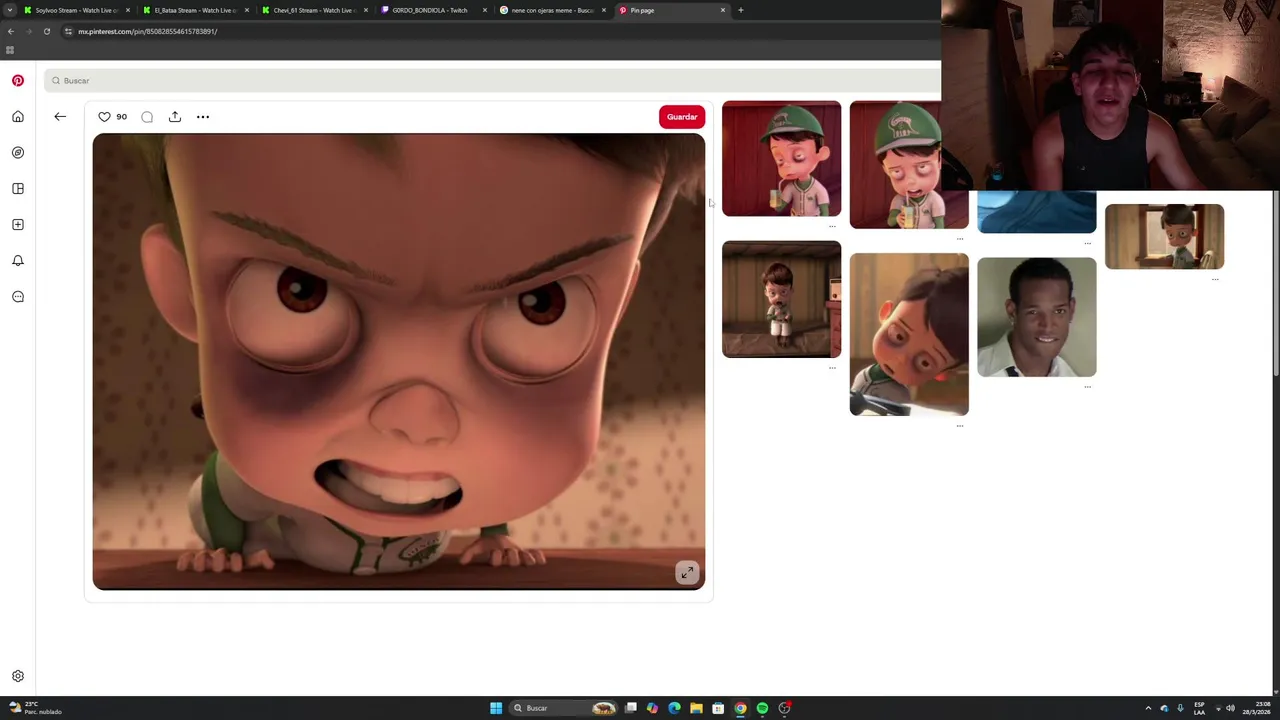Open the boards layout icon in sidebar
The image size is (1280, 720).
tap(18, 189)
